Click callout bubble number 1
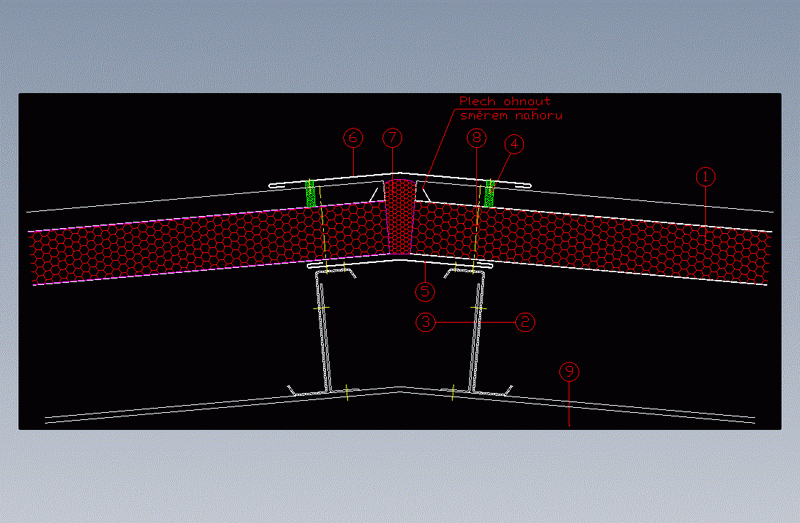Screen dimensions: 800x523 (x=706, y=177)
